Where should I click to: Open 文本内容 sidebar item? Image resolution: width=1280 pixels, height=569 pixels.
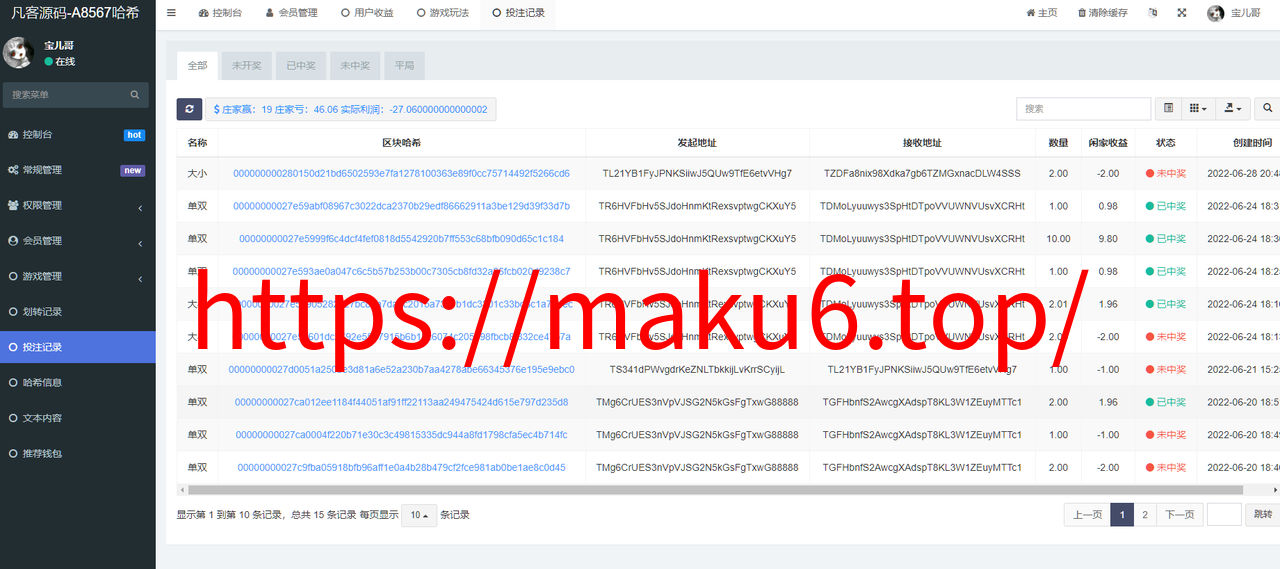point(77,418)
